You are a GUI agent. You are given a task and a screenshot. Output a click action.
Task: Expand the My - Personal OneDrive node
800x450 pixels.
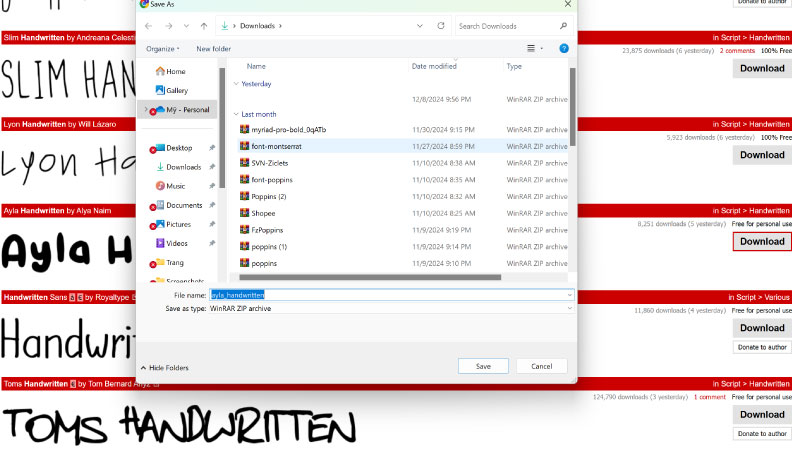click(x=146, y=109)
